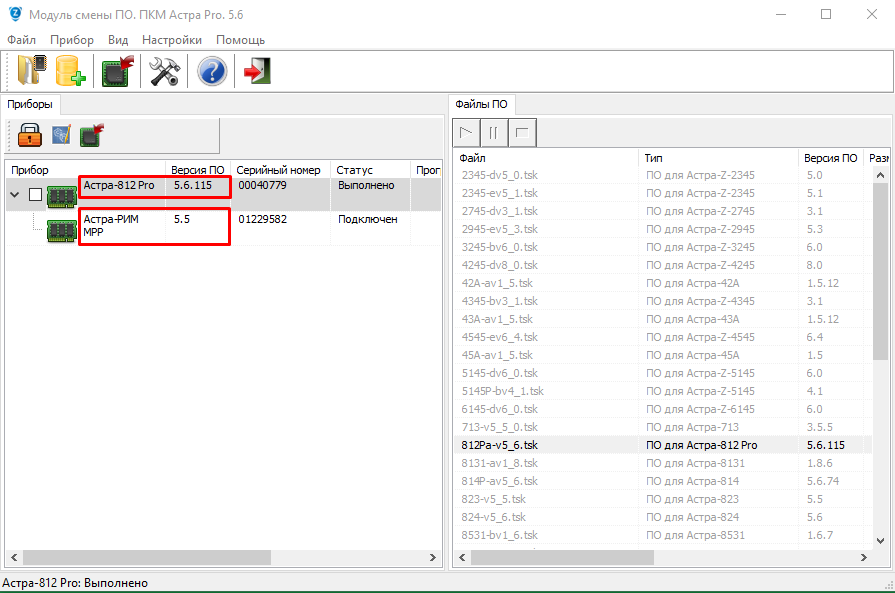Click the files panel horizontal scrollbar thumb

coord(562,557)
